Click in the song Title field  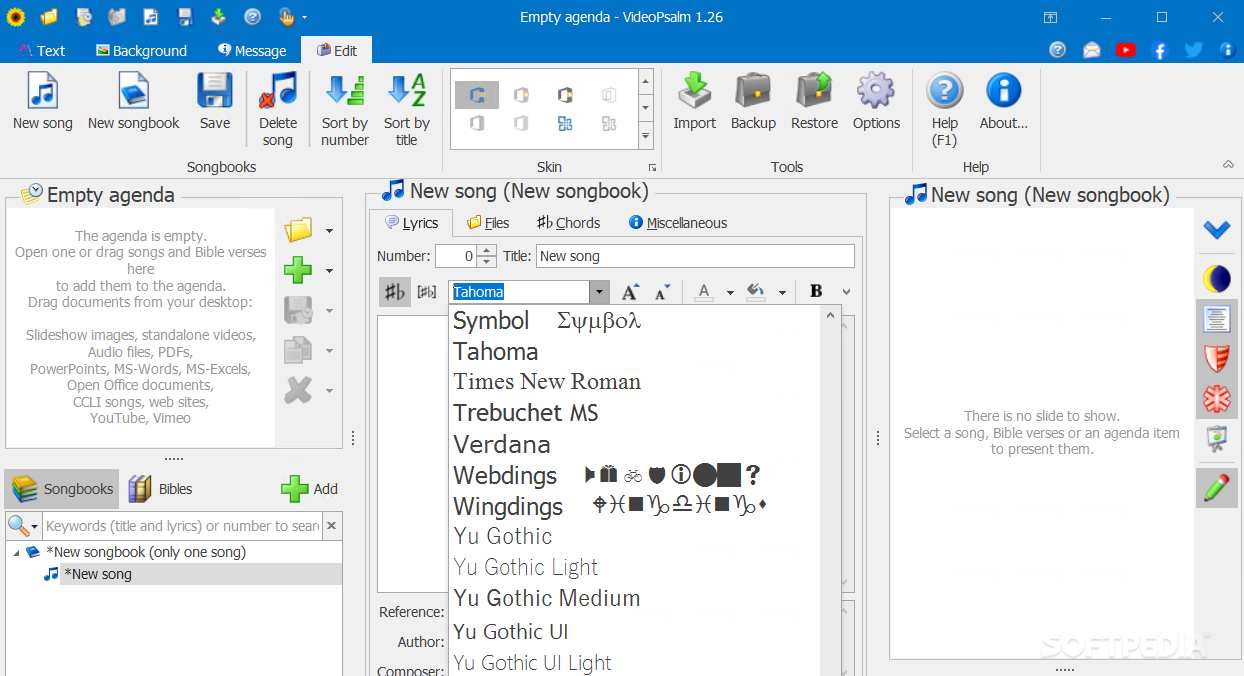pyautogui.click(x=695, y=256)
